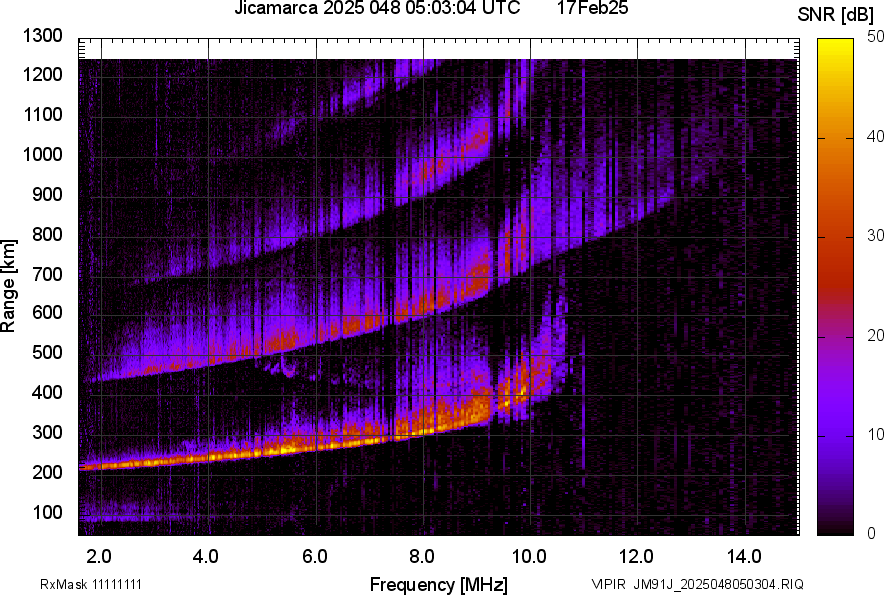Screen dimensions: 884x595
Task: Select the 8.0 frequency axis tick label
Action: pos(421,555)
